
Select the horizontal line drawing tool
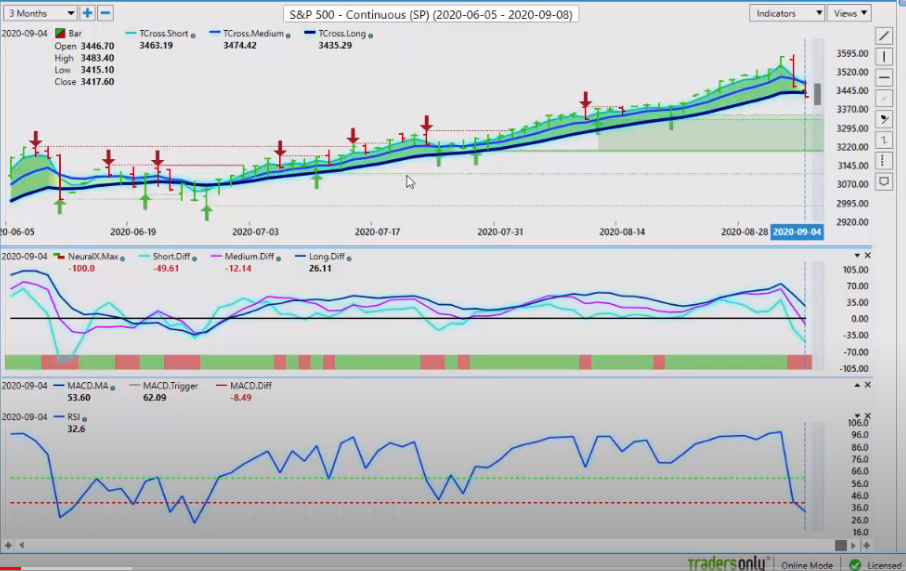click(x=884, y=77)
